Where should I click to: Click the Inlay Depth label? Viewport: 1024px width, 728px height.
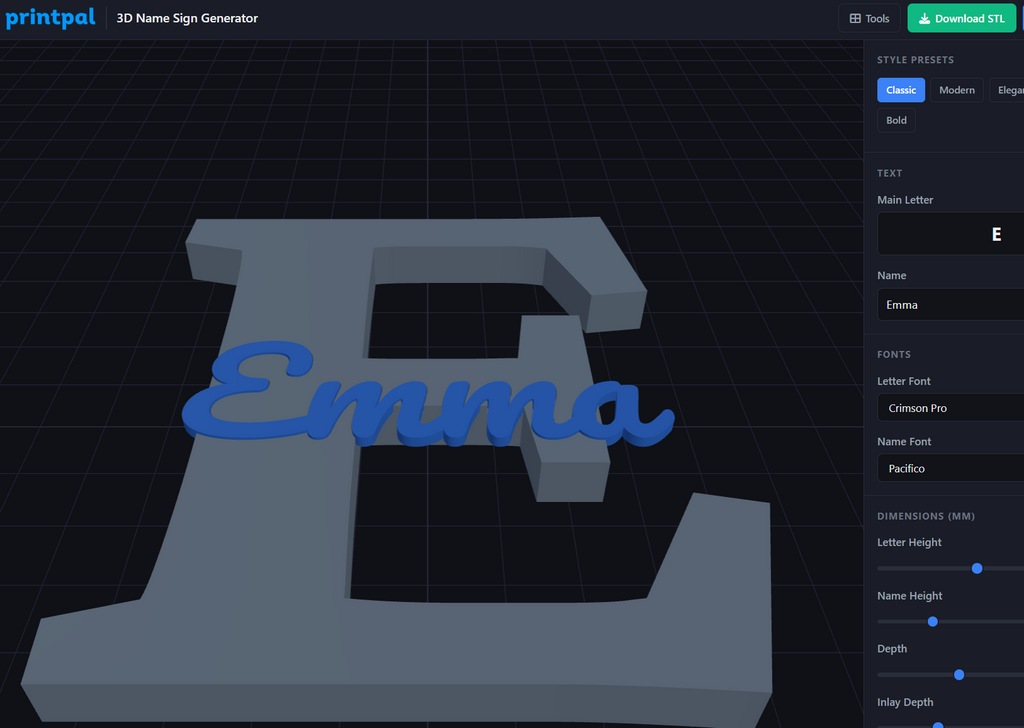904,703
